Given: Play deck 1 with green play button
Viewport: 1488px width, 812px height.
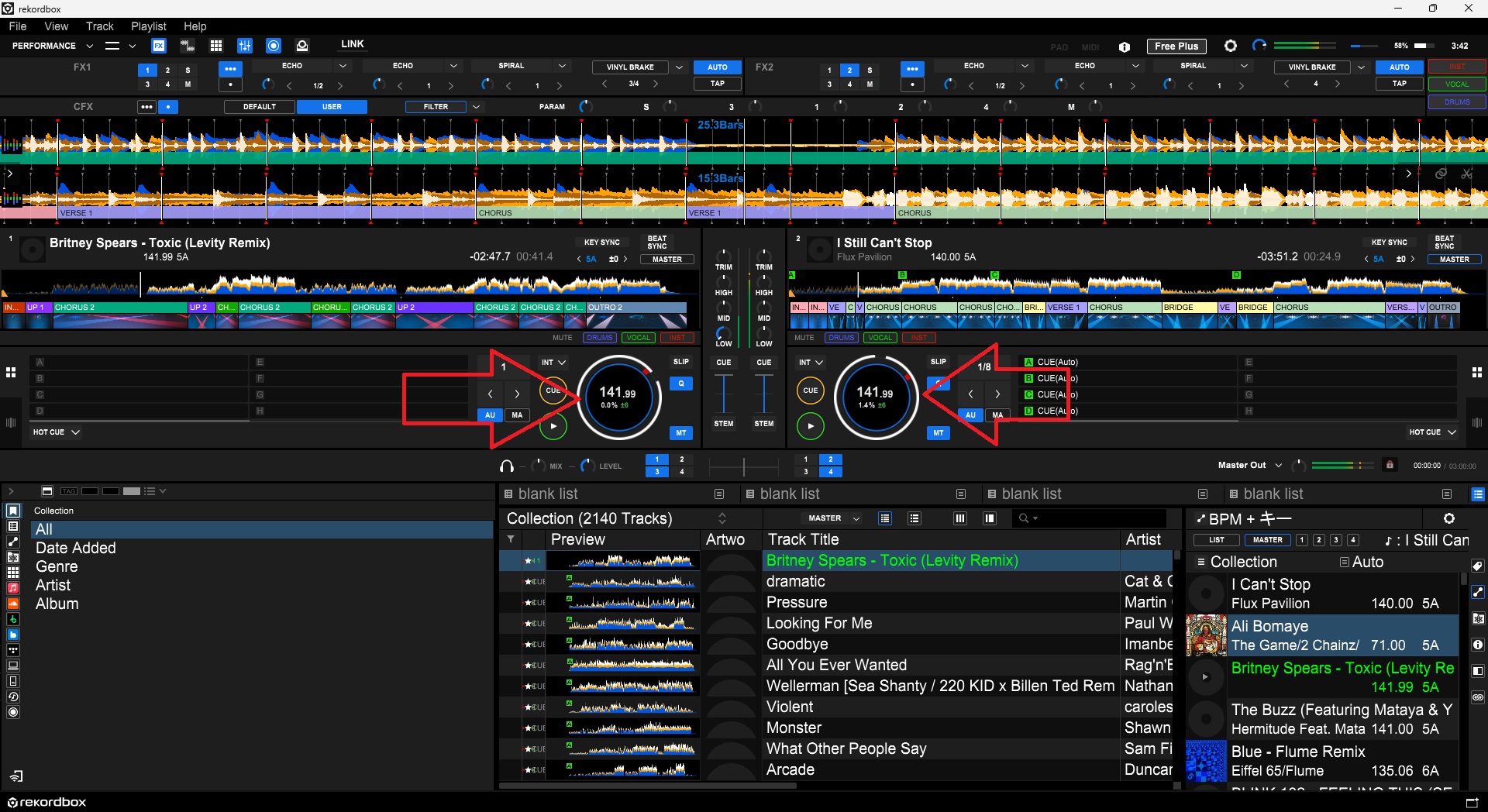Looking at the screenshot, I should (553, 426).
